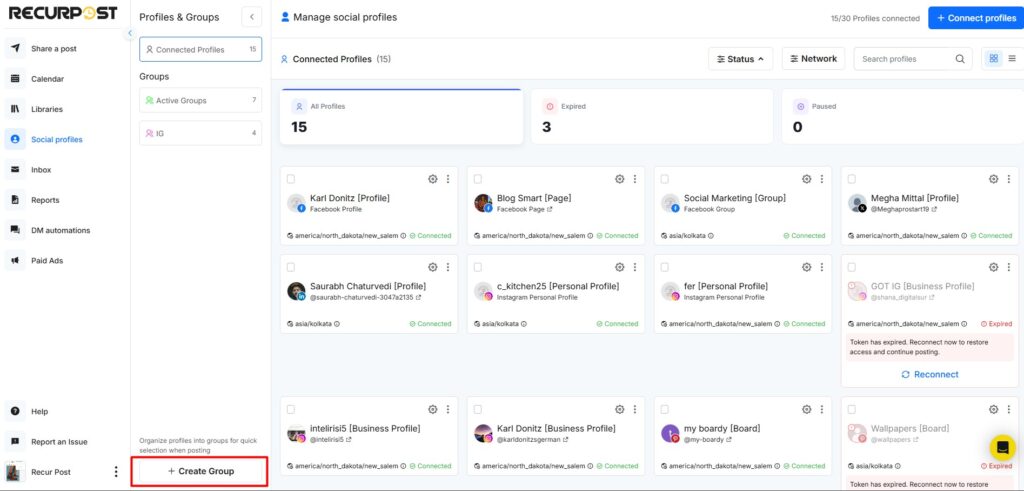Open three-dot menu on c_kitchen25 card

635,267
